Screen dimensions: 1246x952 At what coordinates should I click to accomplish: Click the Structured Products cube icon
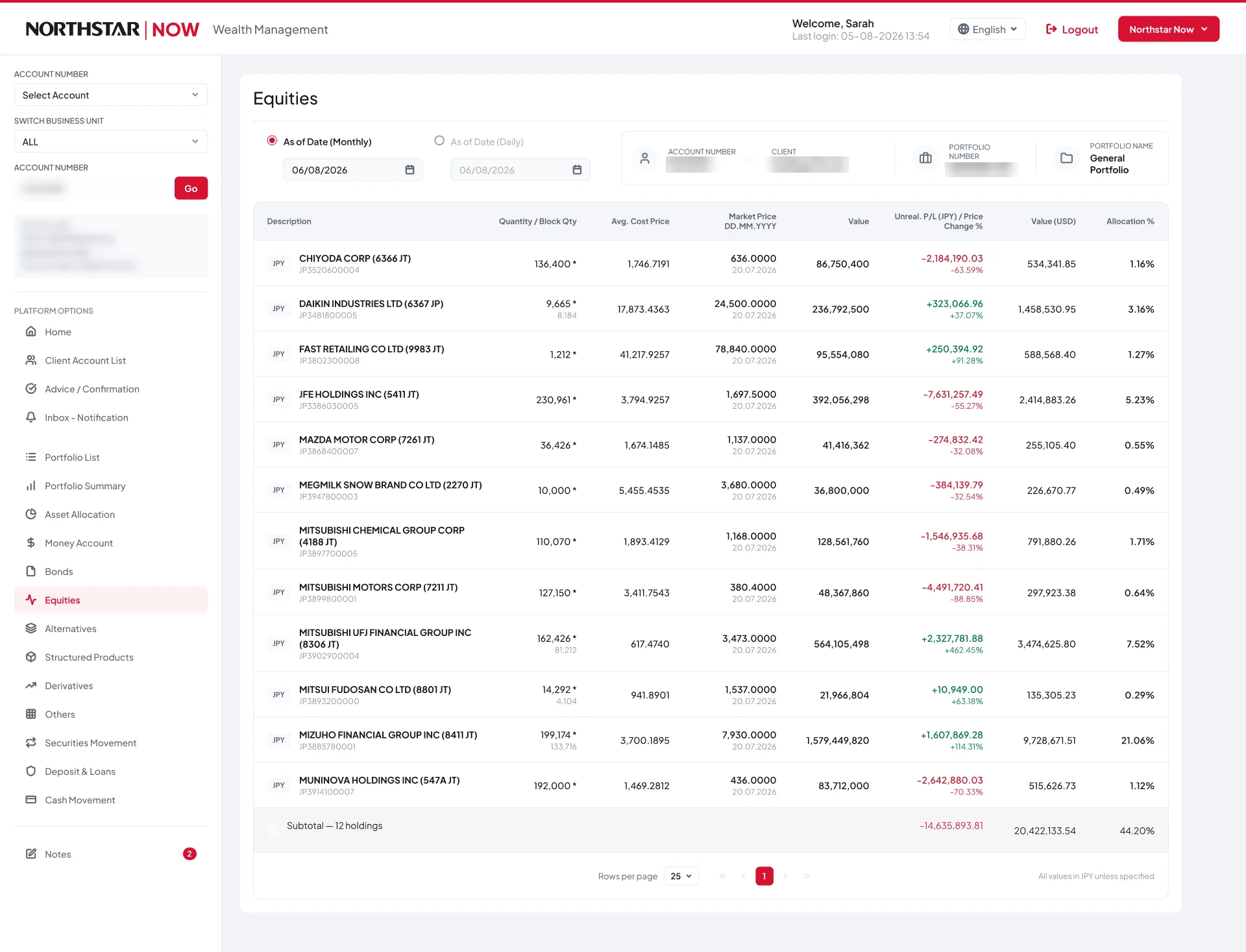pyautogui.click(x=31, y=657)
